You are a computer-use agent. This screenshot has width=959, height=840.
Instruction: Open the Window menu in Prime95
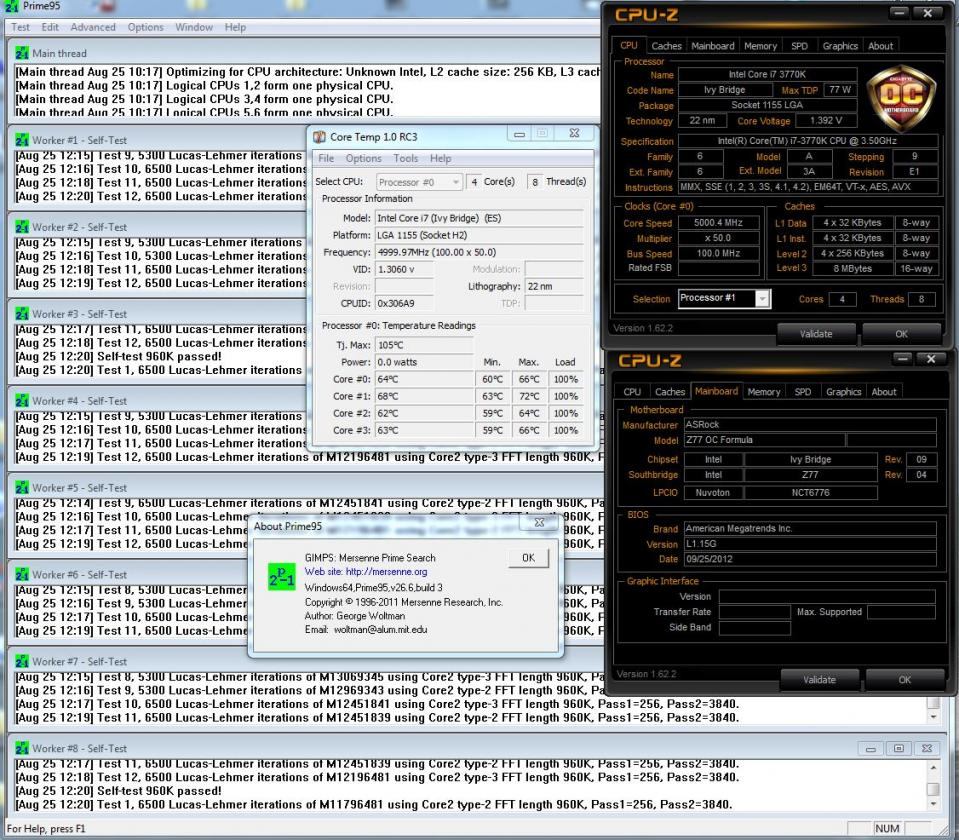194,28
